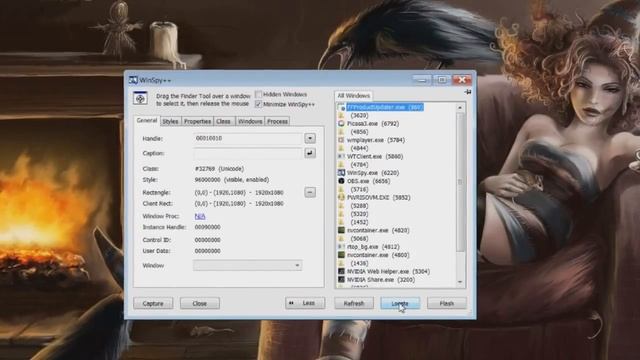
Task: Click the wmplayer.exe process icon
Action: (341, 140)
